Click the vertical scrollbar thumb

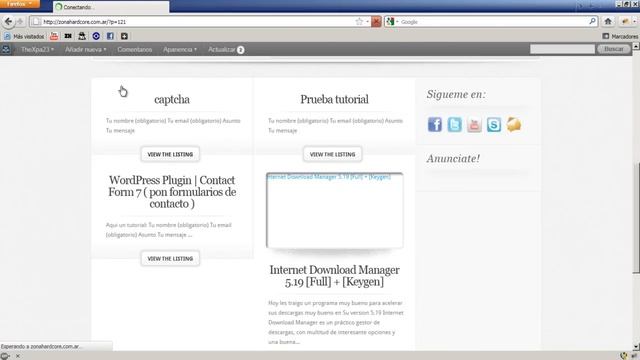tap(636, 218)
